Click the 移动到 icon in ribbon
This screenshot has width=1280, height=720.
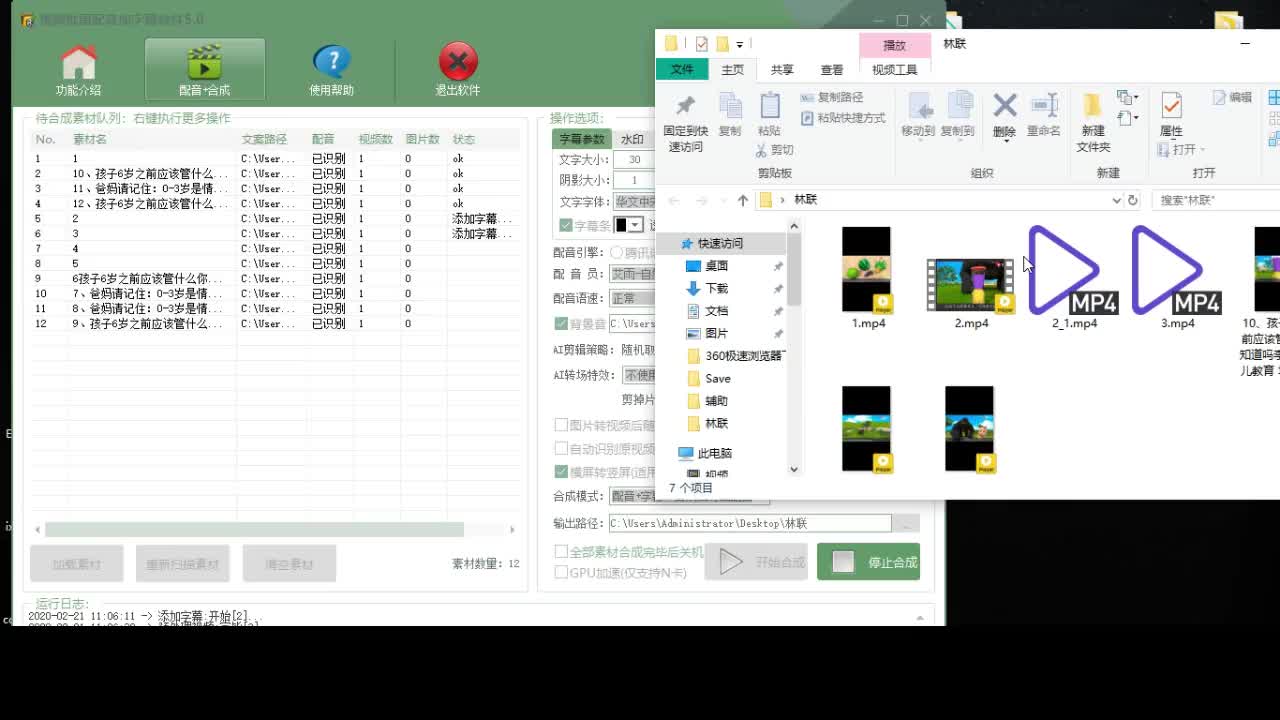[919, 106]
